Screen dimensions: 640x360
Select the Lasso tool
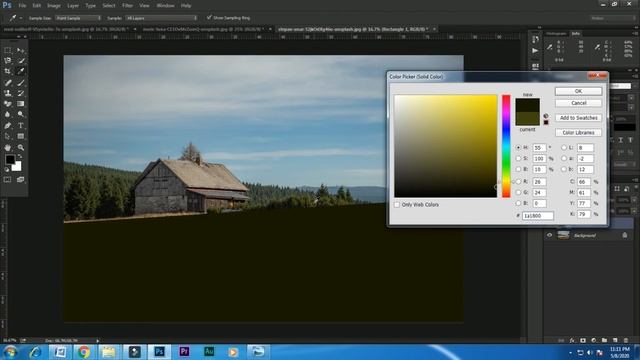[8, 60]
